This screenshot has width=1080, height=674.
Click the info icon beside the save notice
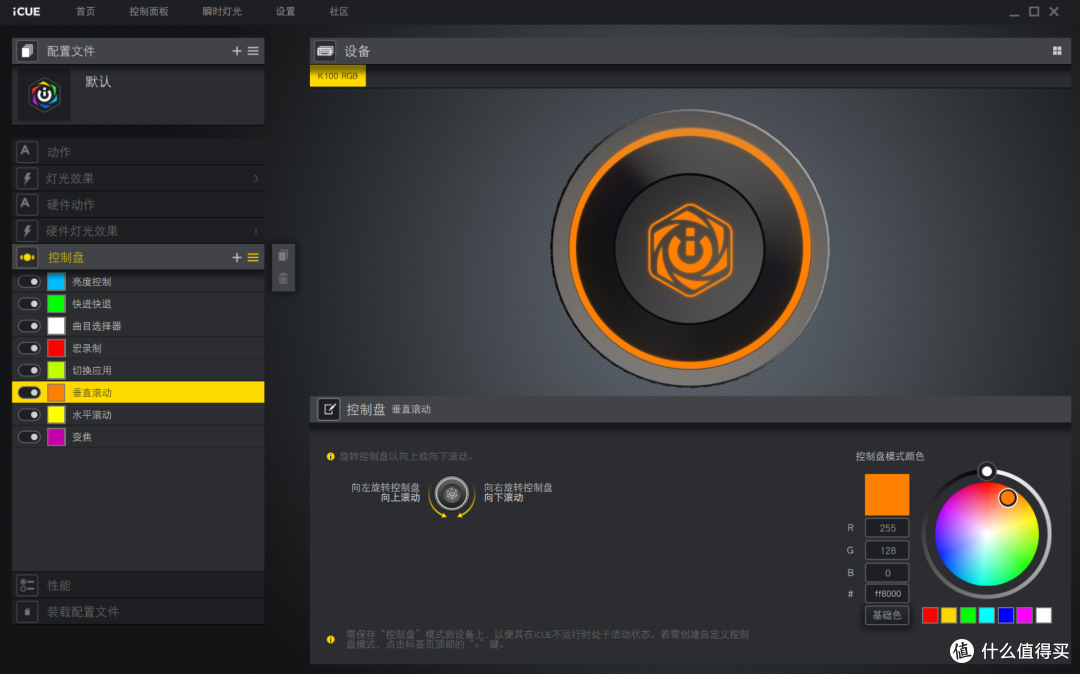(x=331, y=640)
